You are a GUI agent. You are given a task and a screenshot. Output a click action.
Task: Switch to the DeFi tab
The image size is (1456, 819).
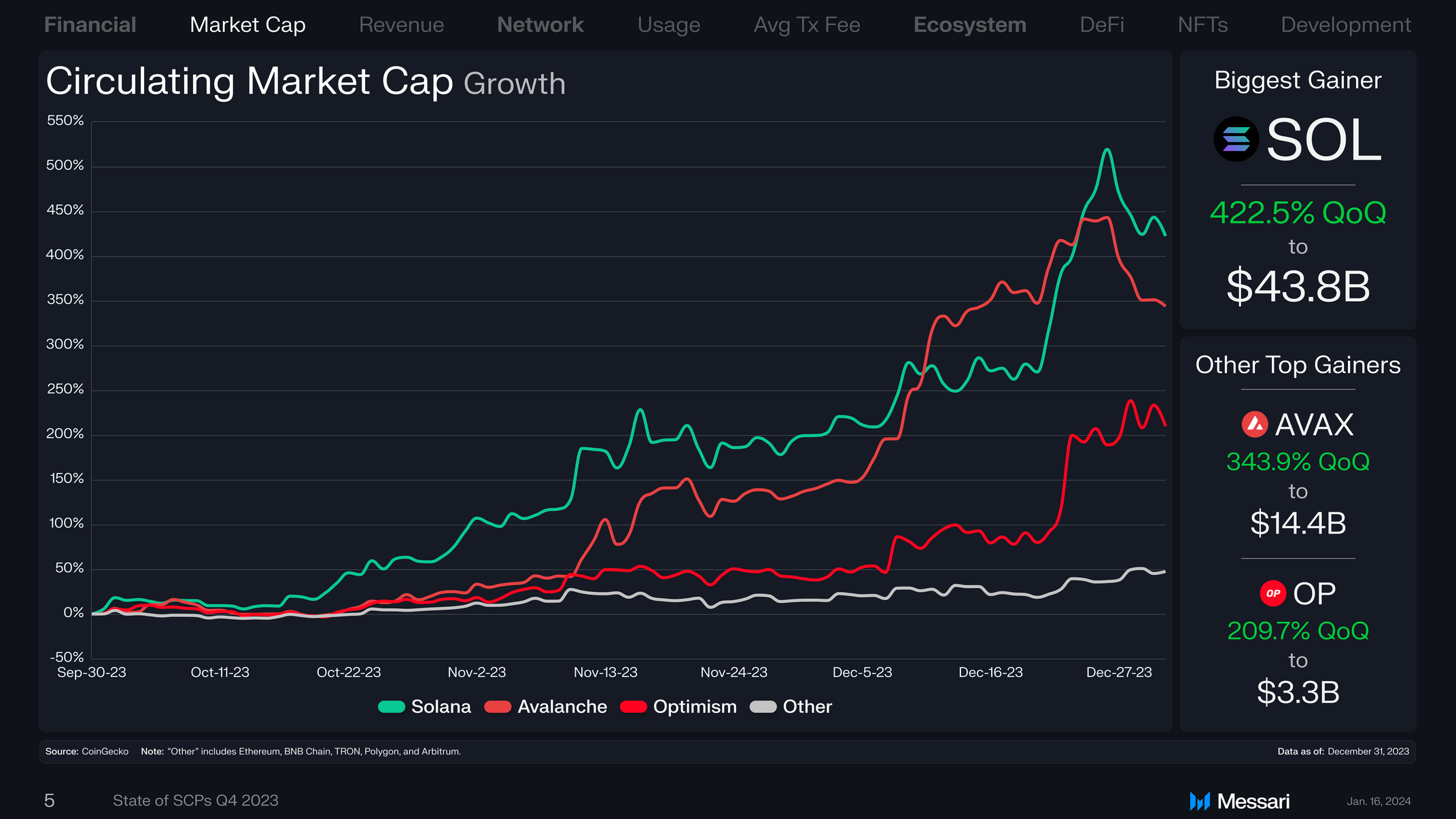click(x=1102, y=25)
